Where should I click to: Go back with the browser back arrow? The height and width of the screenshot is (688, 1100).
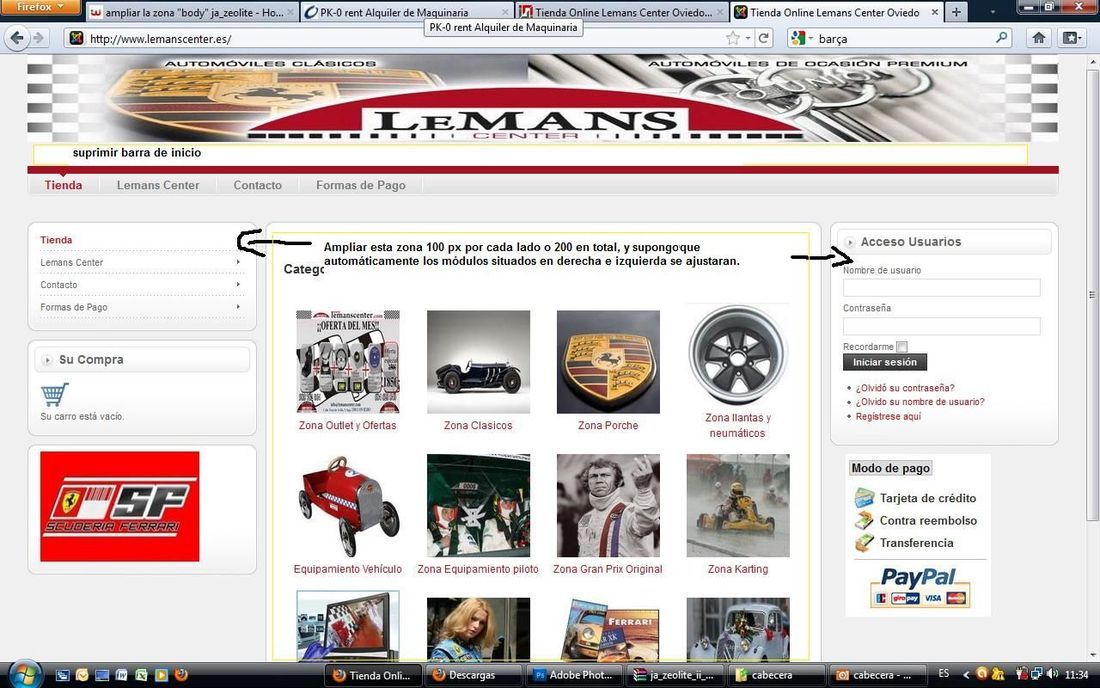pos(17,38)
